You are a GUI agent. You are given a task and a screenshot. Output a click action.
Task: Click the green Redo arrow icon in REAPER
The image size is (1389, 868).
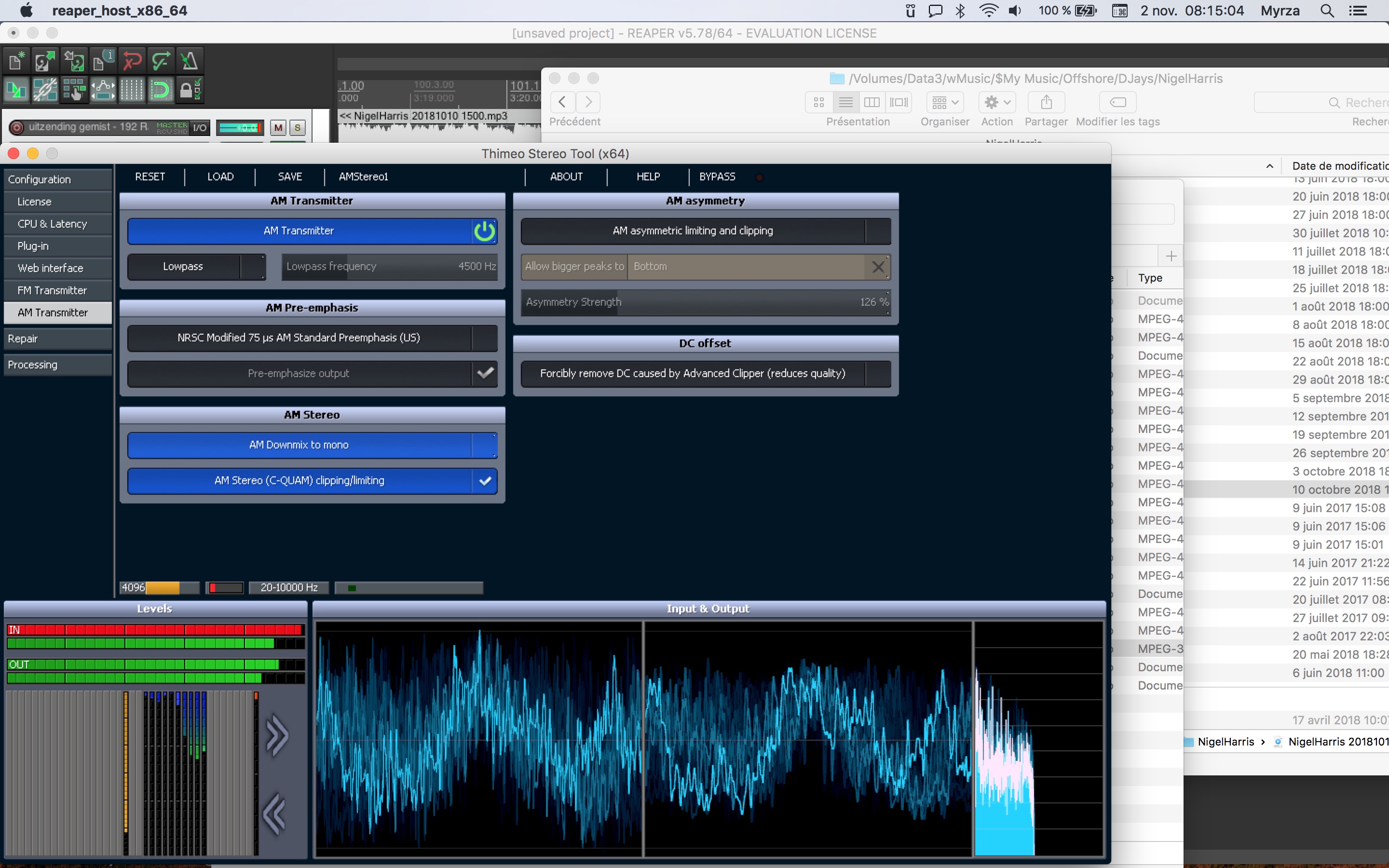(x=161, y=60)
